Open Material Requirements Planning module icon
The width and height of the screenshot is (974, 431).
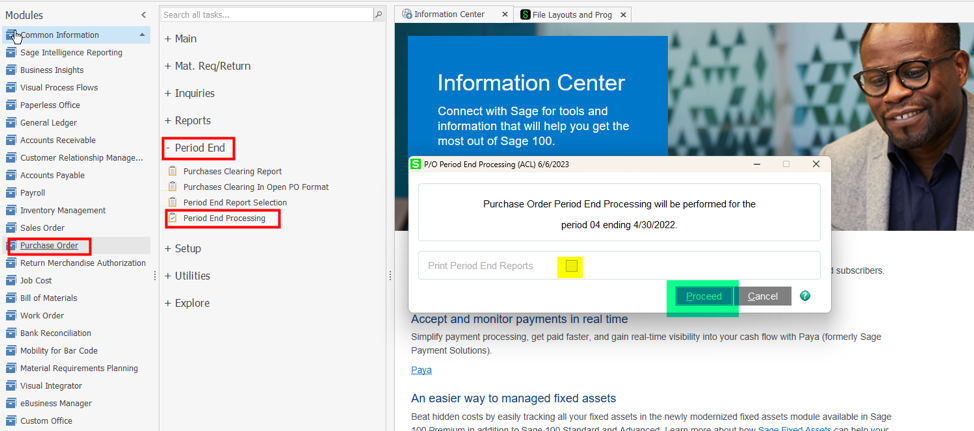(11, 368)
